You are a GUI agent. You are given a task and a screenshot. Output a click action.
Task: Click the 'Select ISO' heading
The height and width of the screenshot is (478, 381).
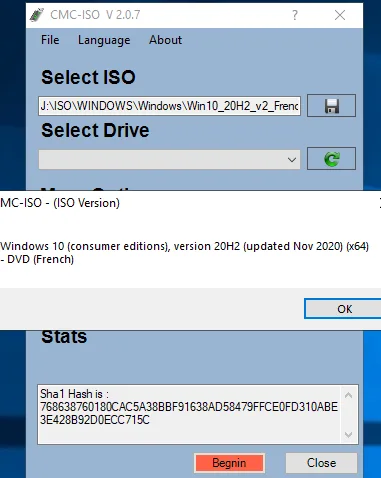click(88, 77)
